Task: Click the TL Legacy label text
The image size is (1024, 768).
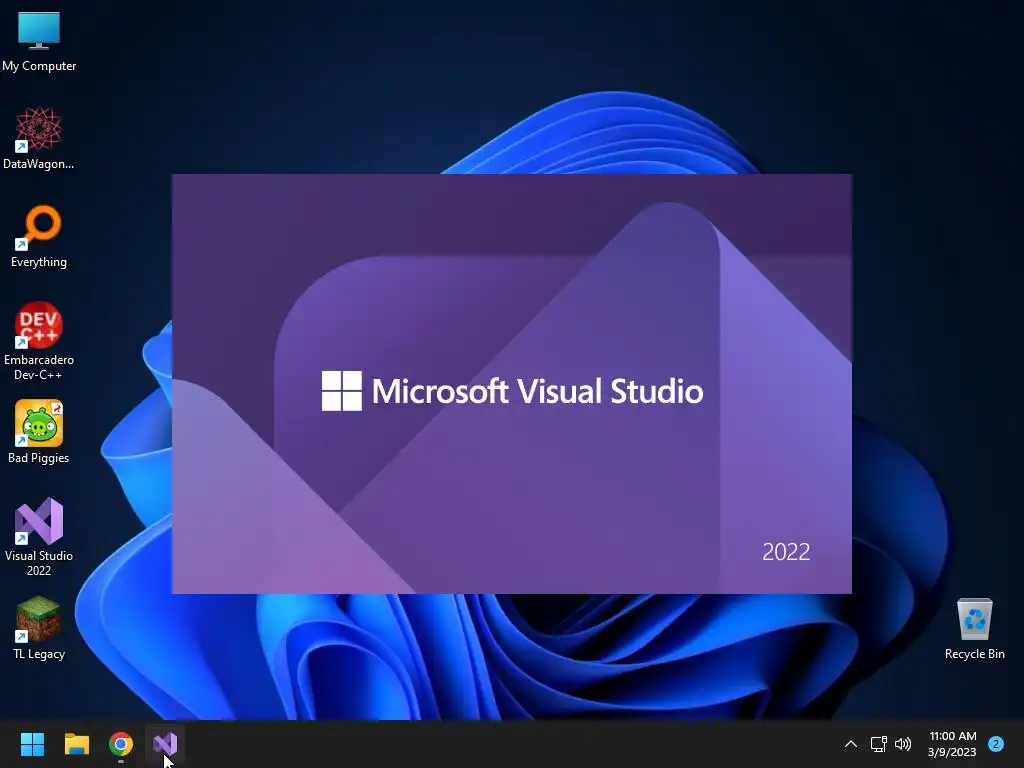Action: coord(39,654)
